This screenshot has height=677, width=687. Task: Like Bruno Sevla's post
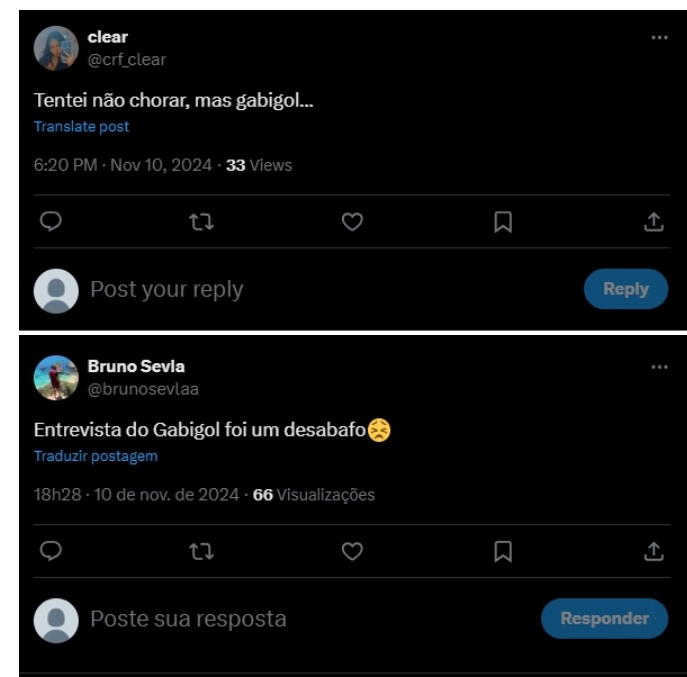(352, 551)
